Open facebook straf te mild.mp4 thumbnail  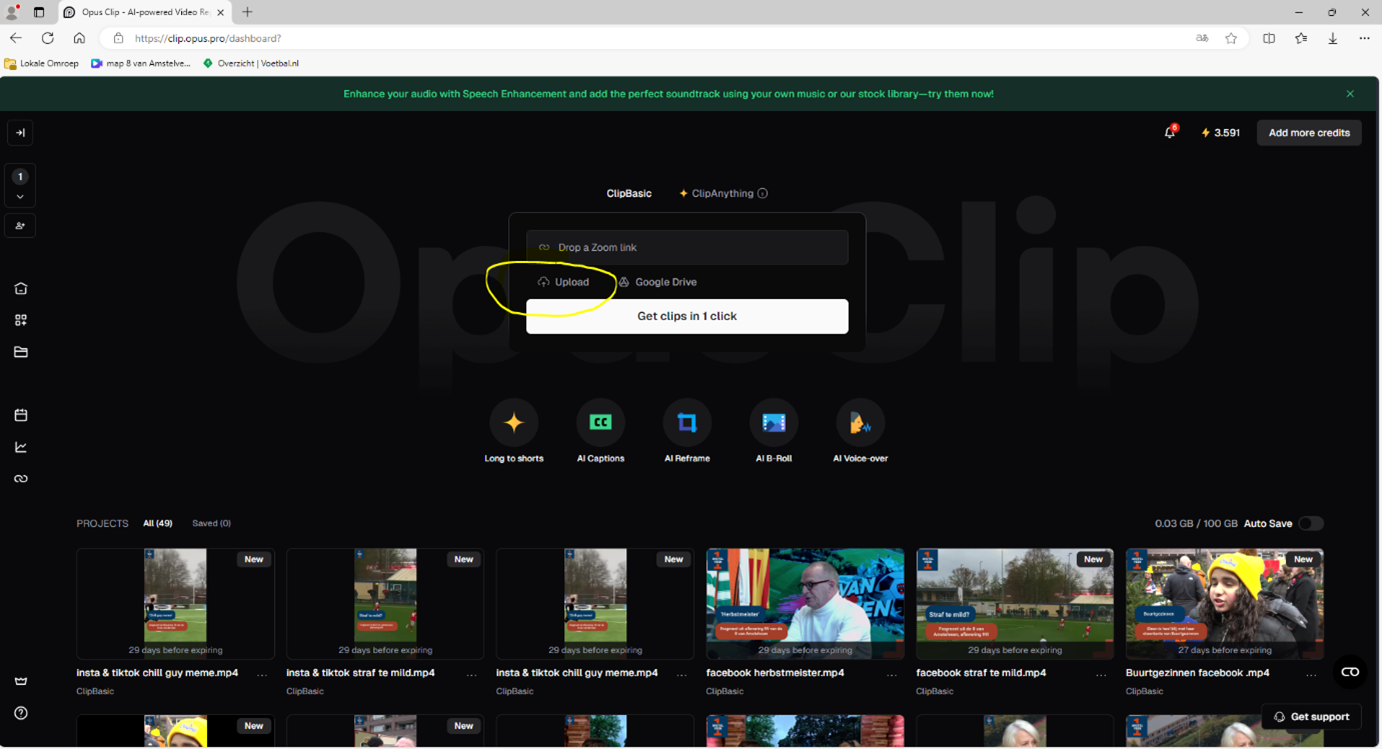coord(1015,603)
